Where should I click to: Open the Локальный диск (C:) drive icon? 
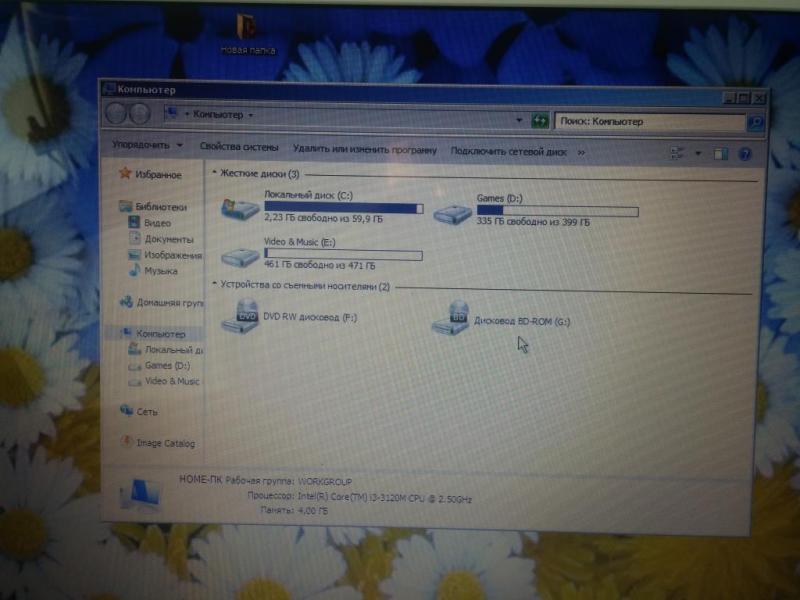pos(240,207)
